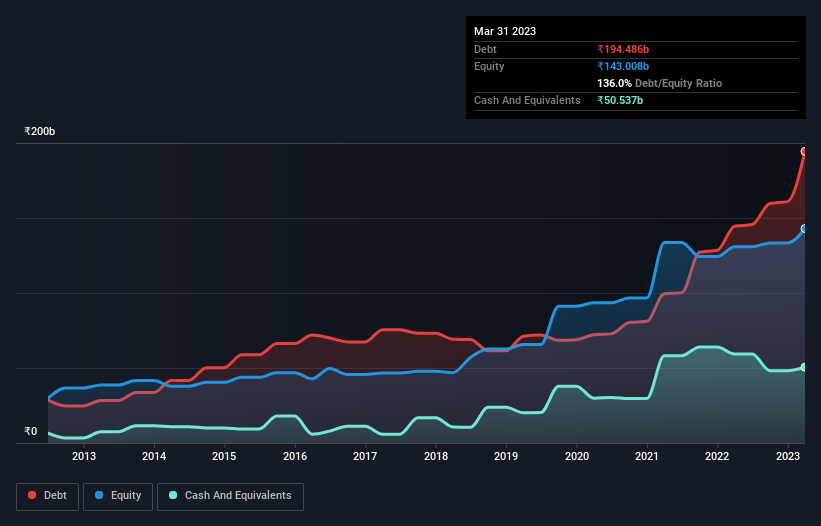Click the 2019 x-axis label

pyautogui.click(x=506, y=456)
